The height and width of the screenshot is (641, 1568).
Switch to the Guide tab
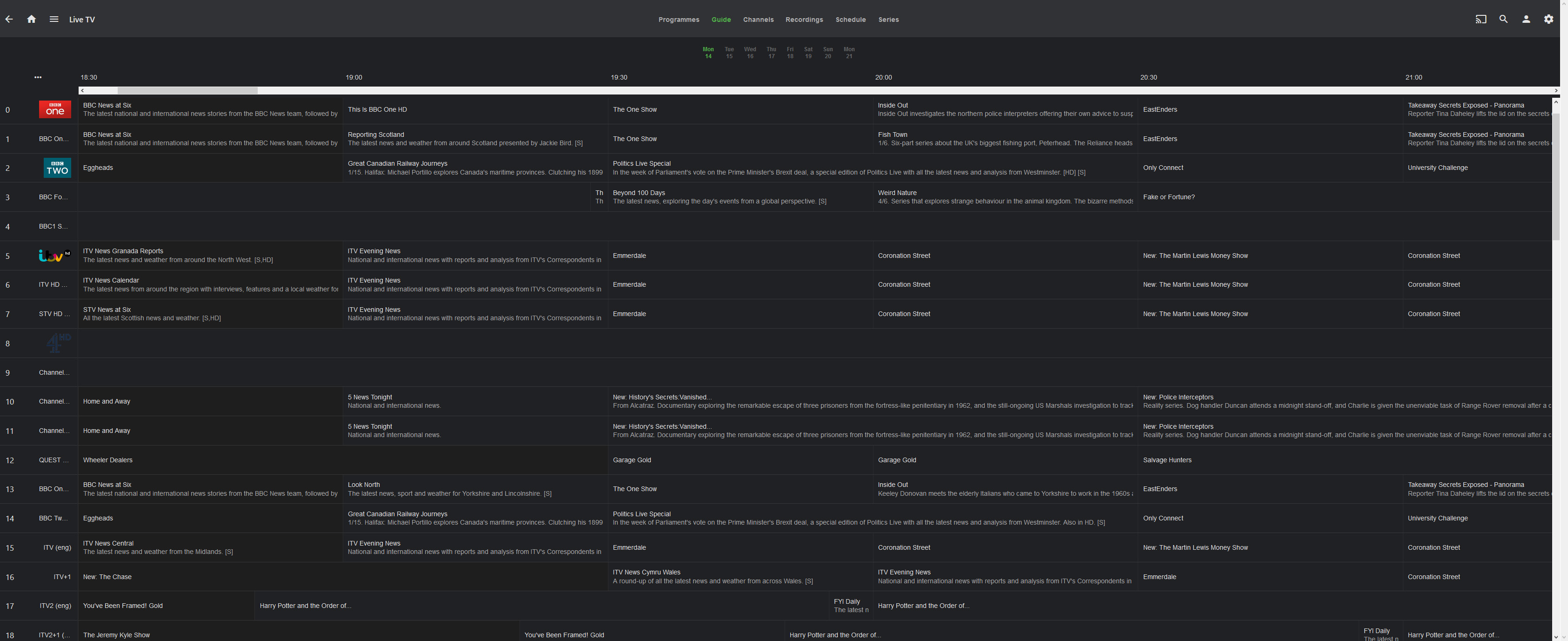[721, 20]
